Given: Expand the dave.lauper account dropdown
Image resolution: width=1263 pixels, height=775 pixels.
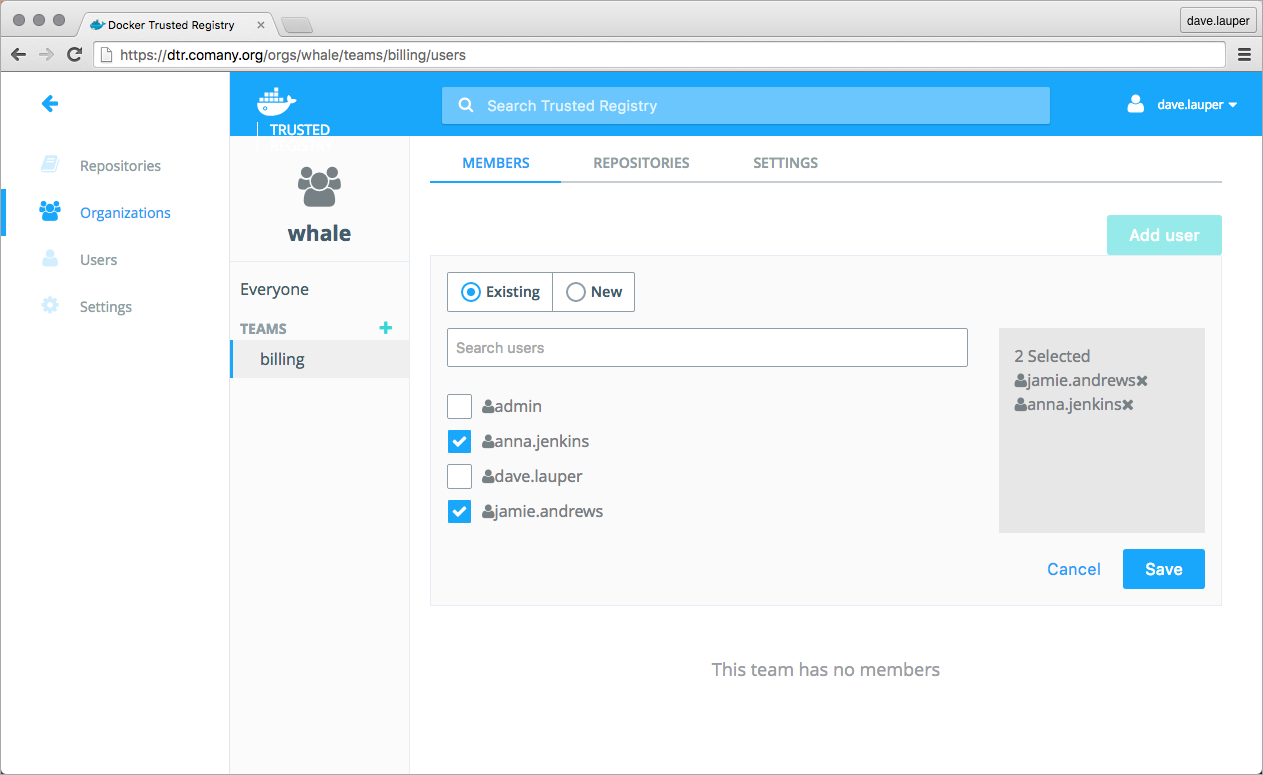Looking at the screenshot, I should coord(1196,105).
